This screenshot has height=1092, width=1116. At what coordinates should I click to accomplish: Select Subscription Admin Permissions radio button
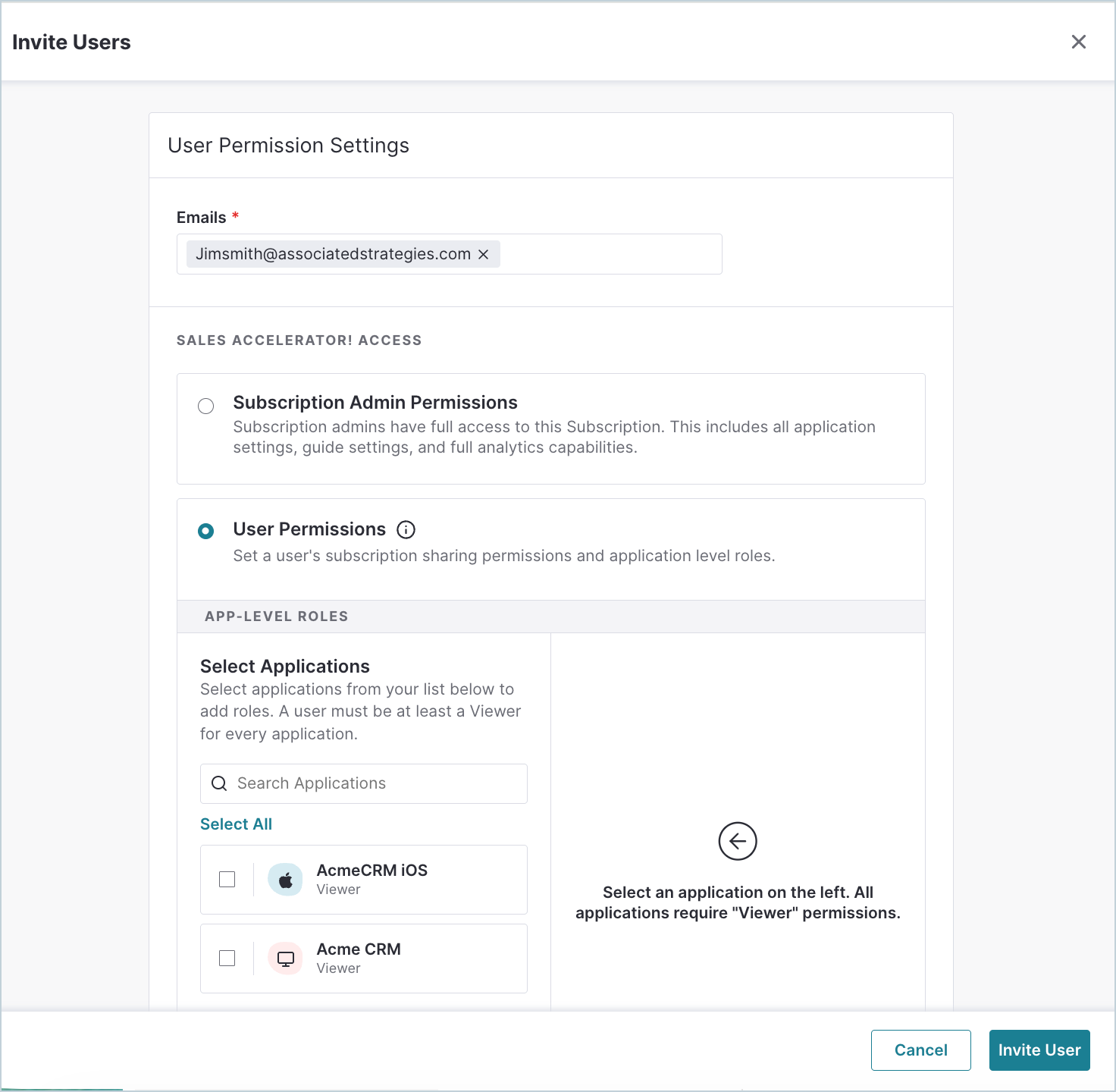coord(205,406)
